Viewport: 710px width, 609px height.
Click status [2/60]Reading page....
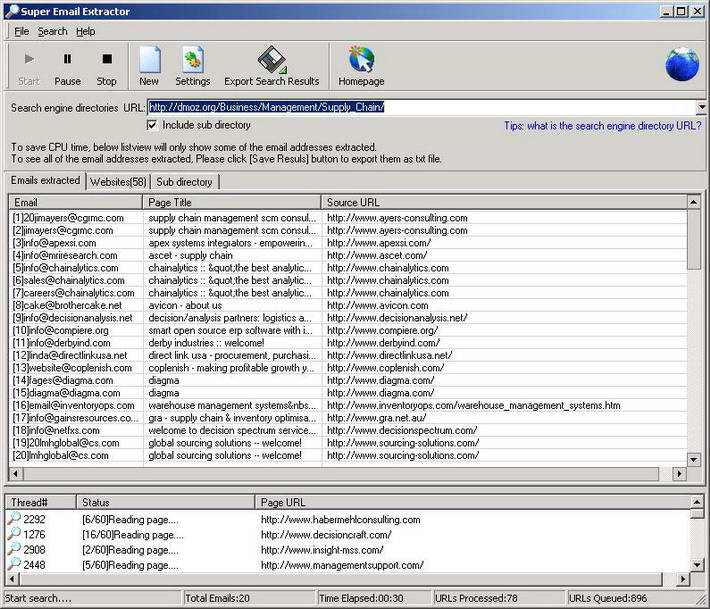click(x=130, y=550)
